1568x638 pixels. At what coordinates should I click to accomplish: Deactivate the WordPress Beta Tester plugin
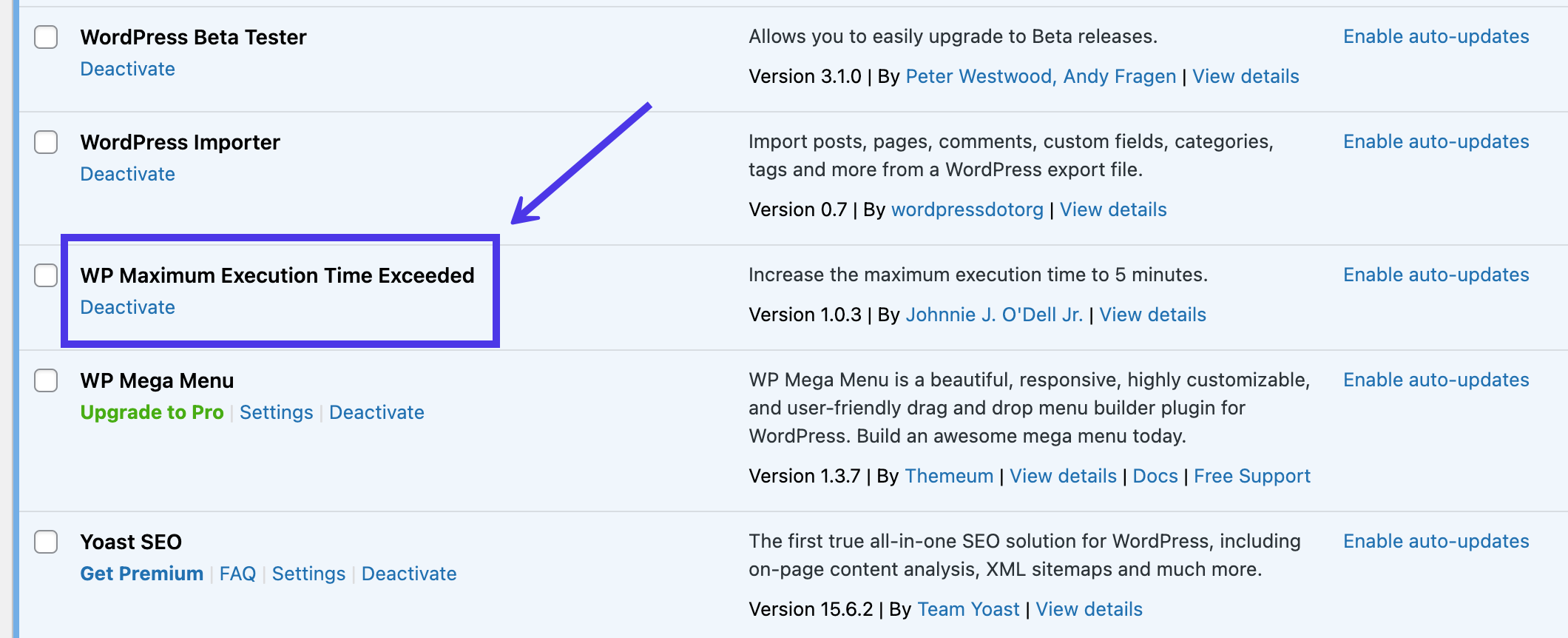[x=127, y=69]
